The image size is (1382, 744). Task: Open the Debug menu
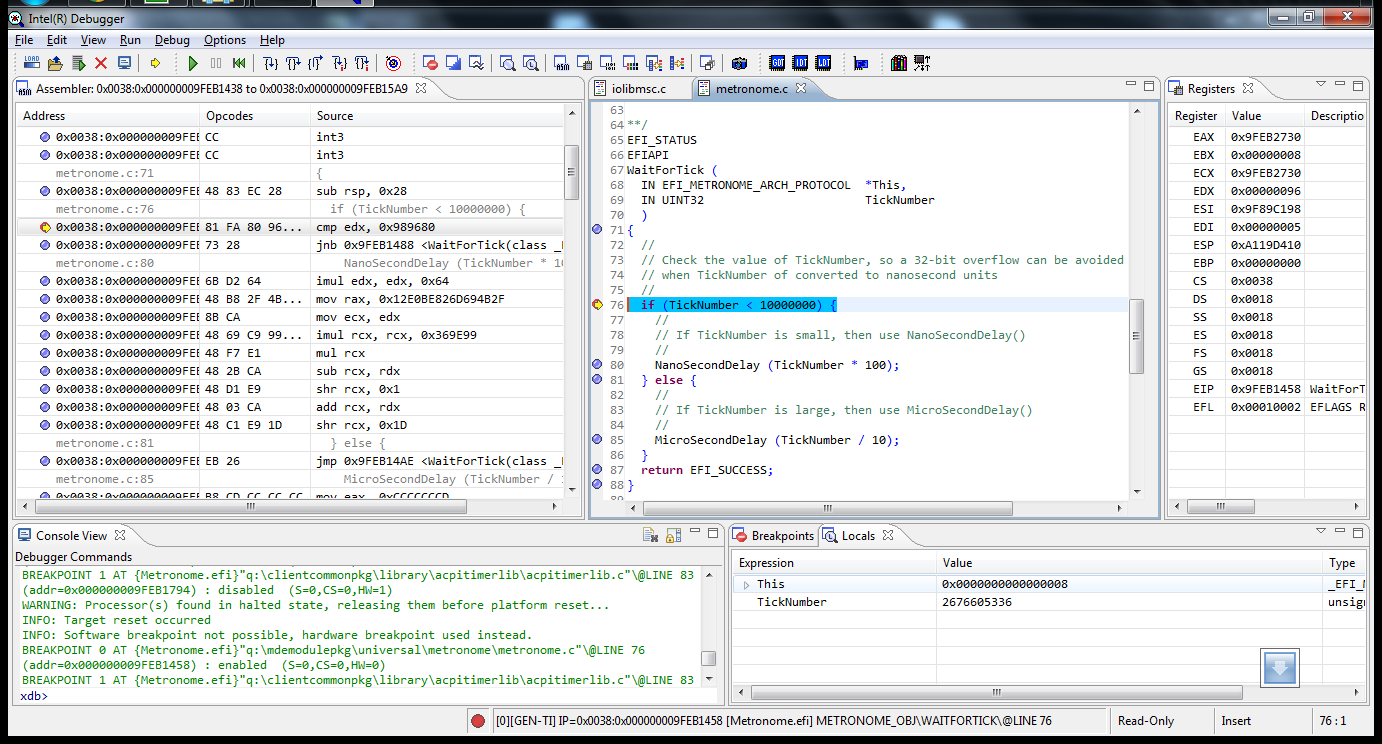(x=172, y=40)
